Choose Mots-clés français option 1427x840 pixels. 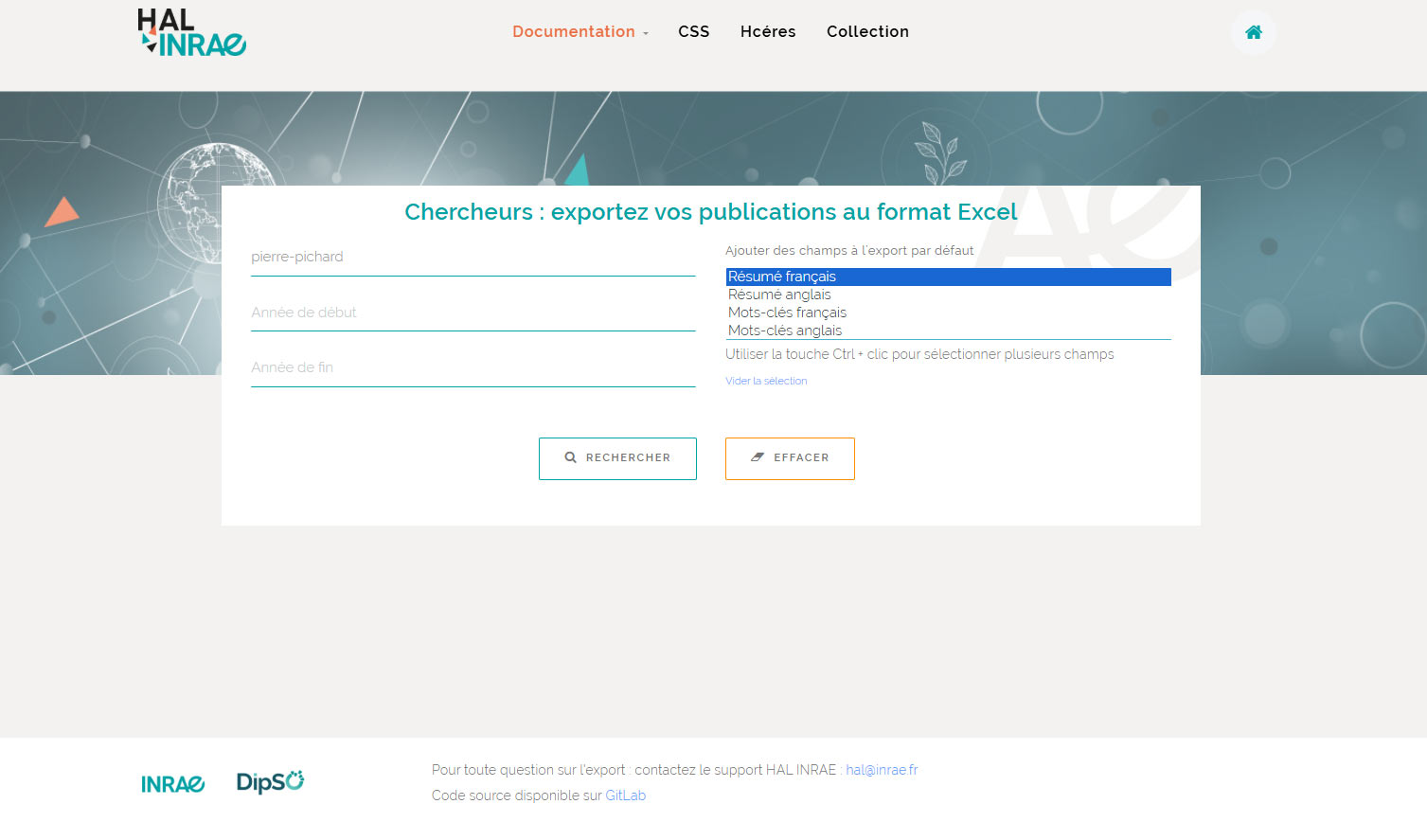(947, 313)
